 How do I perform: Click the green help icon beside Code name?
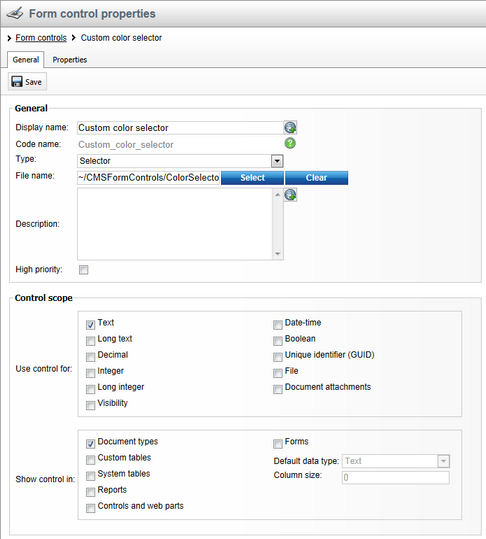[x=290, y=143]
